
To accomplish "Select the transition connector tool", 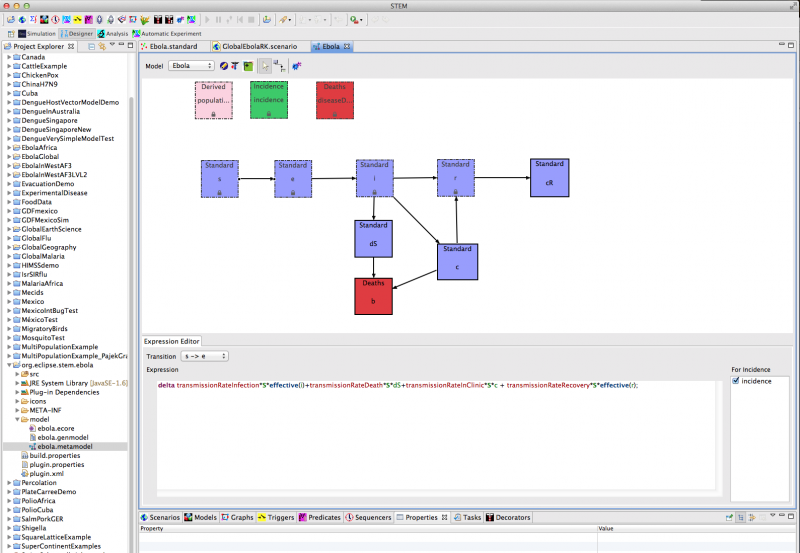I will coord(279,66).
